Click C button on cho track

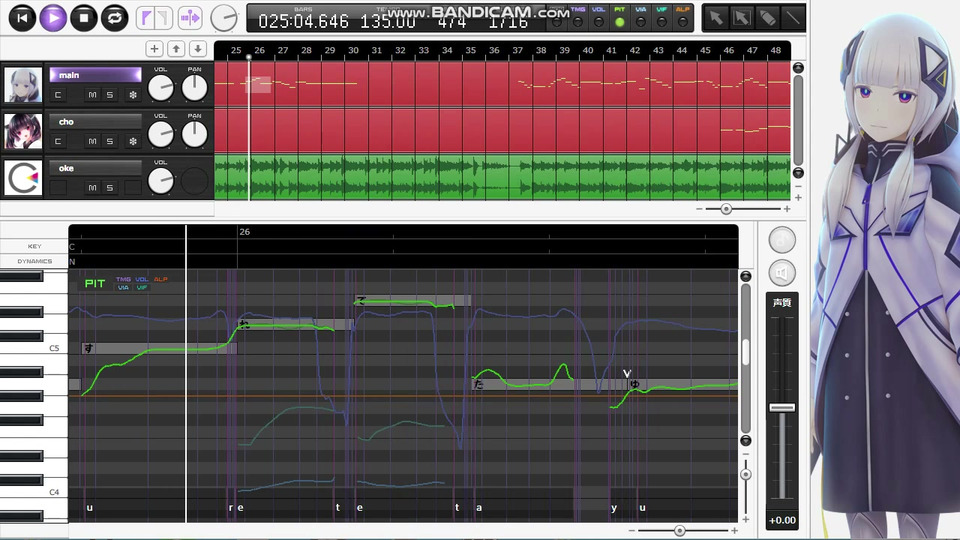(x=58, y=141)
